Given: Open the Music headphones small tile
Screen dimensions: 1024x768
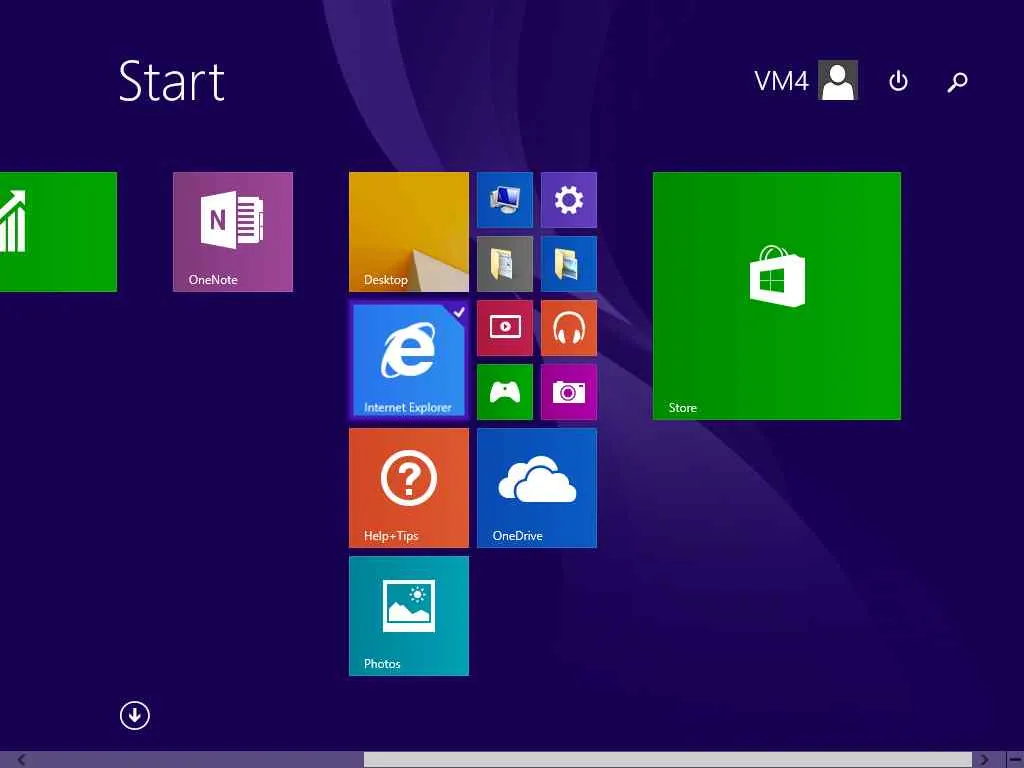Looking at the screenshot, I should tap(569, 328).
